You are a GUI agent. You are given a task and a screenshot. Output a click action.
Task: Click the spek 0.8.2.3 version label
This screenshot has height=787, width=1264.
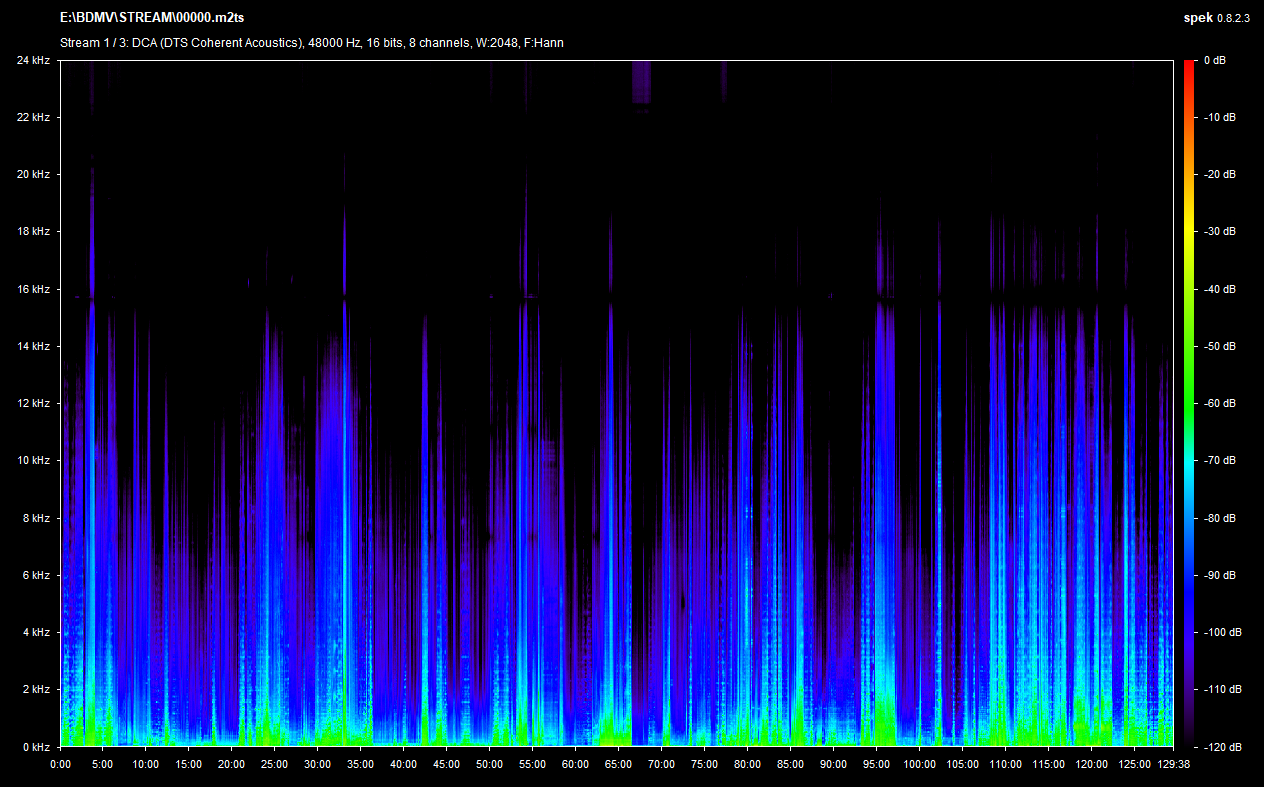click(x=1219, y=18)
